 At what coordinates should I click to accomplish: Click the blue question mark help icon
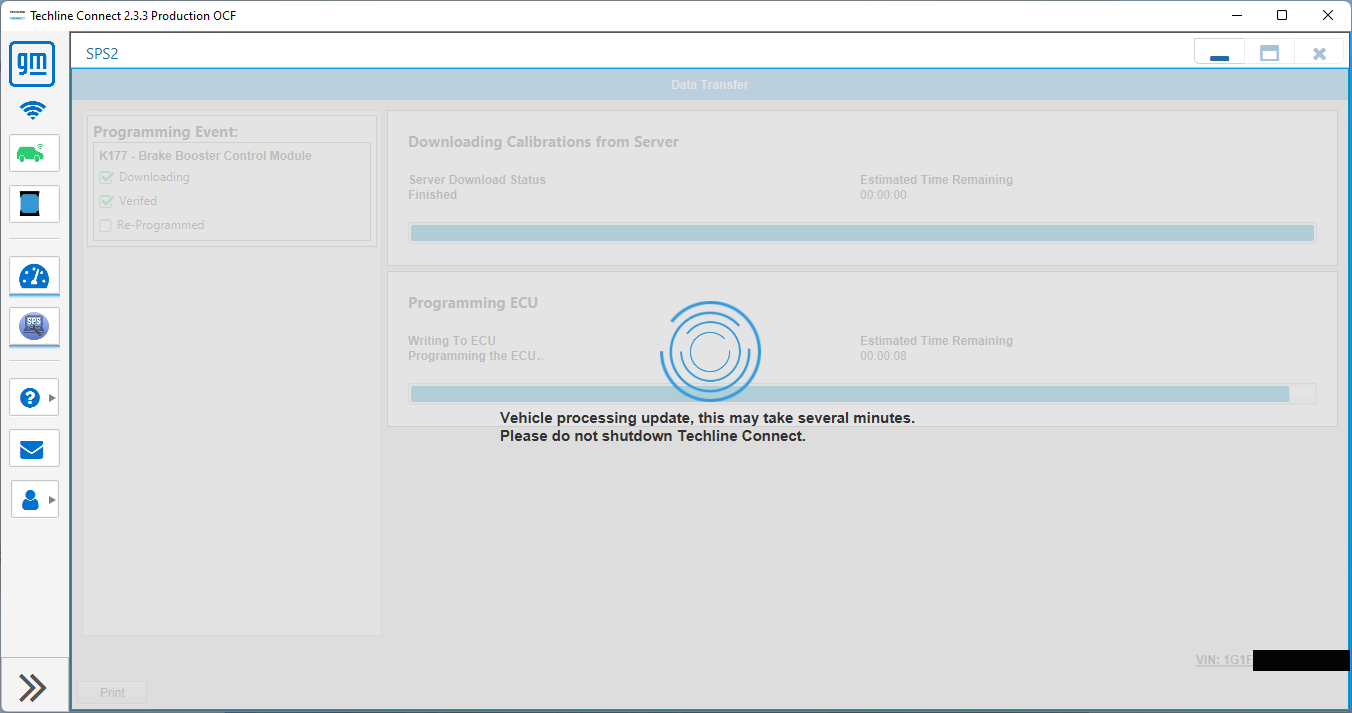[x=30, y=398]
